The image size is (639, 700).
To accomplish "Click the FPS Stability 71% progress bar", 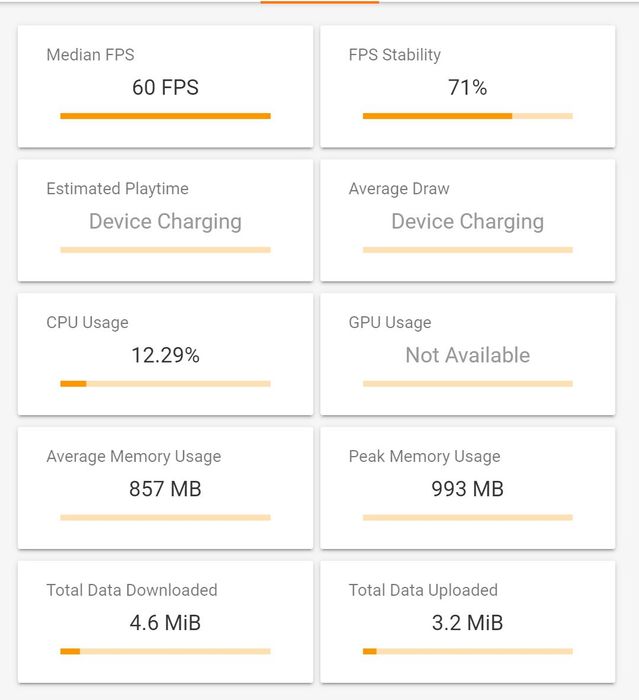I will pyautogui.click(x=468, y=116).
